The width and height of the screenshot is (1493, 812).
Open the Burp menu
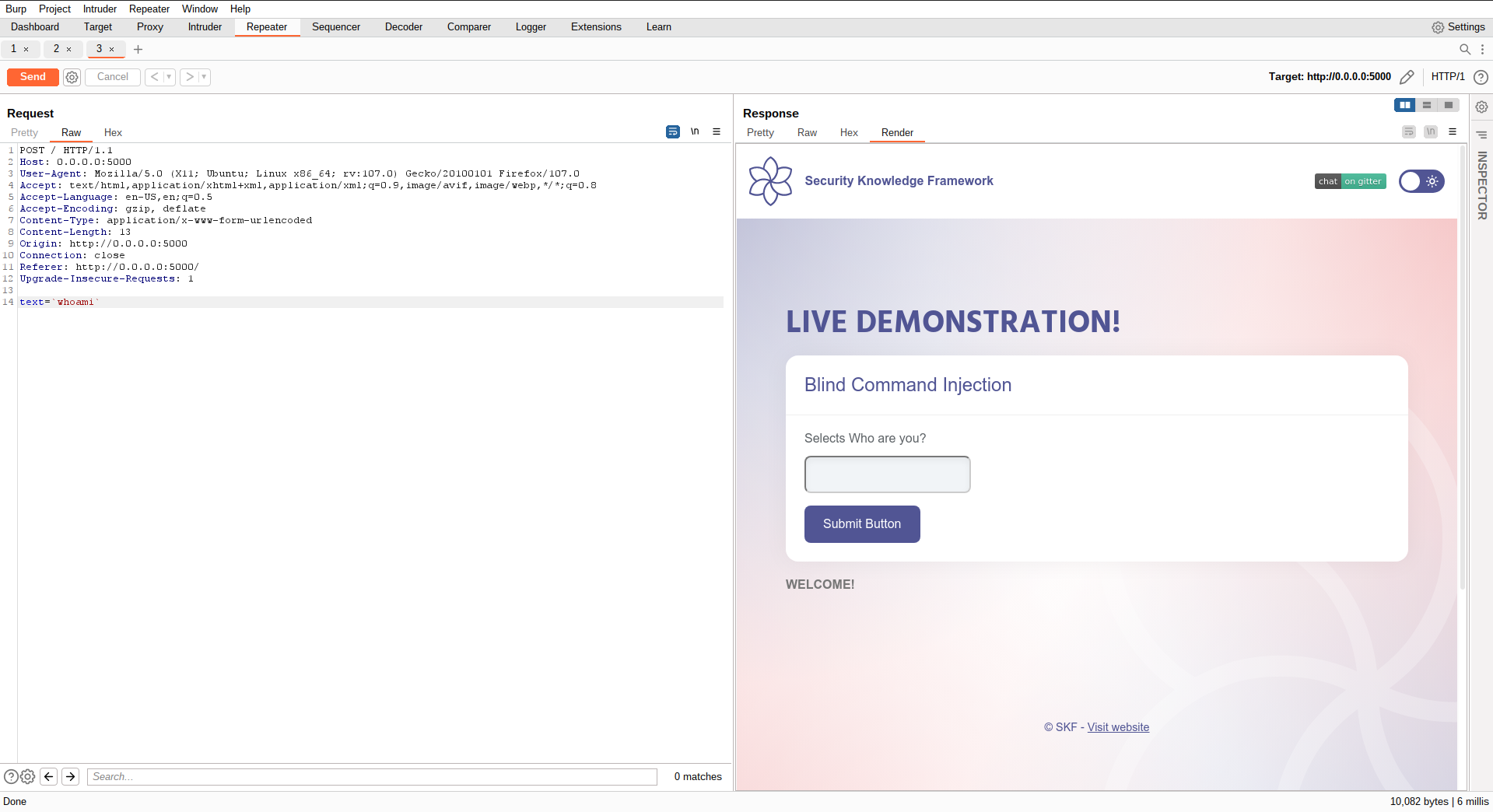coord(16,9)
